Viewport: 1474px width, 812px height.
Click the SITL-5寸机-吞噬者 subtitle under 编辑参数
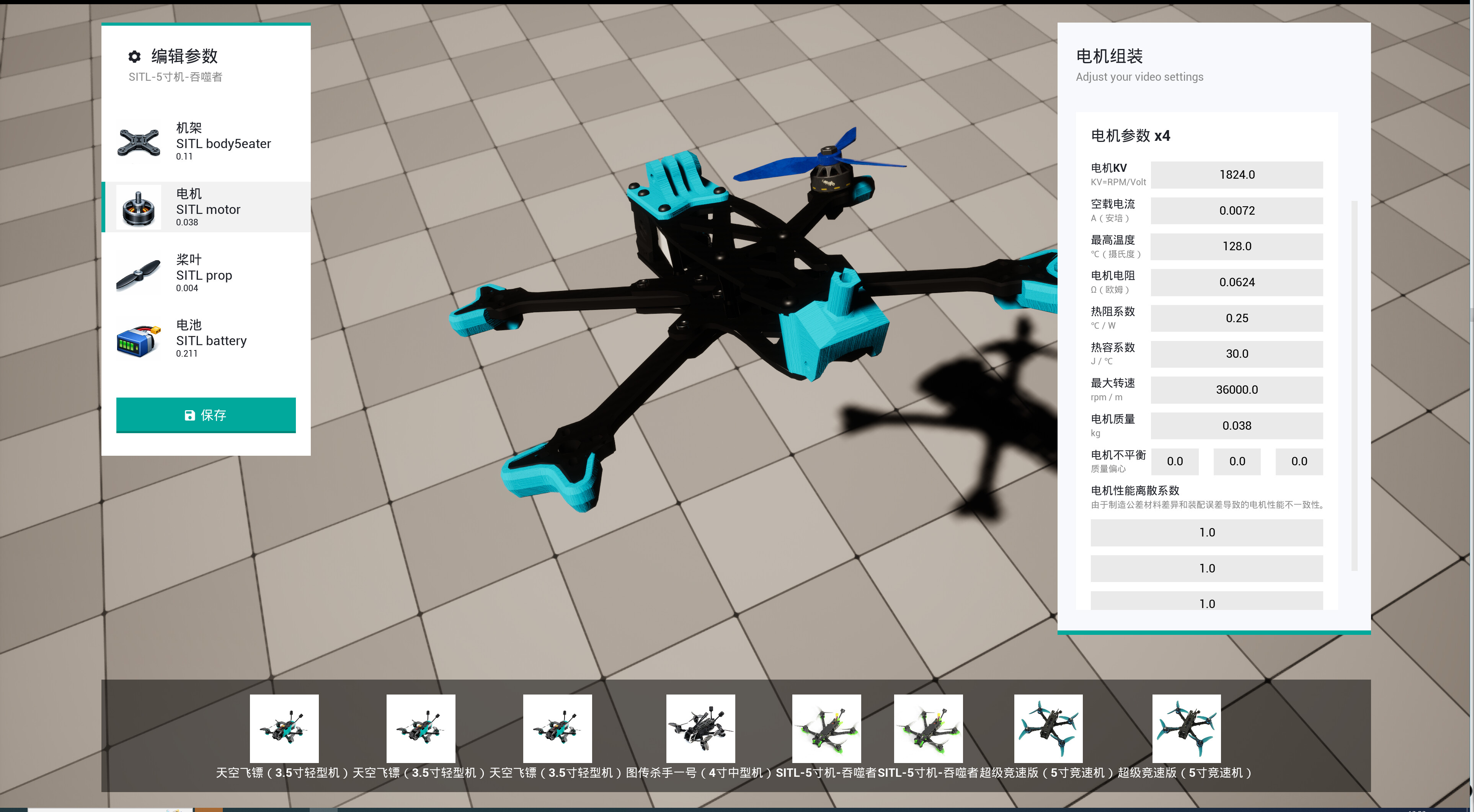pyautogui.click(x=176, y=77)
